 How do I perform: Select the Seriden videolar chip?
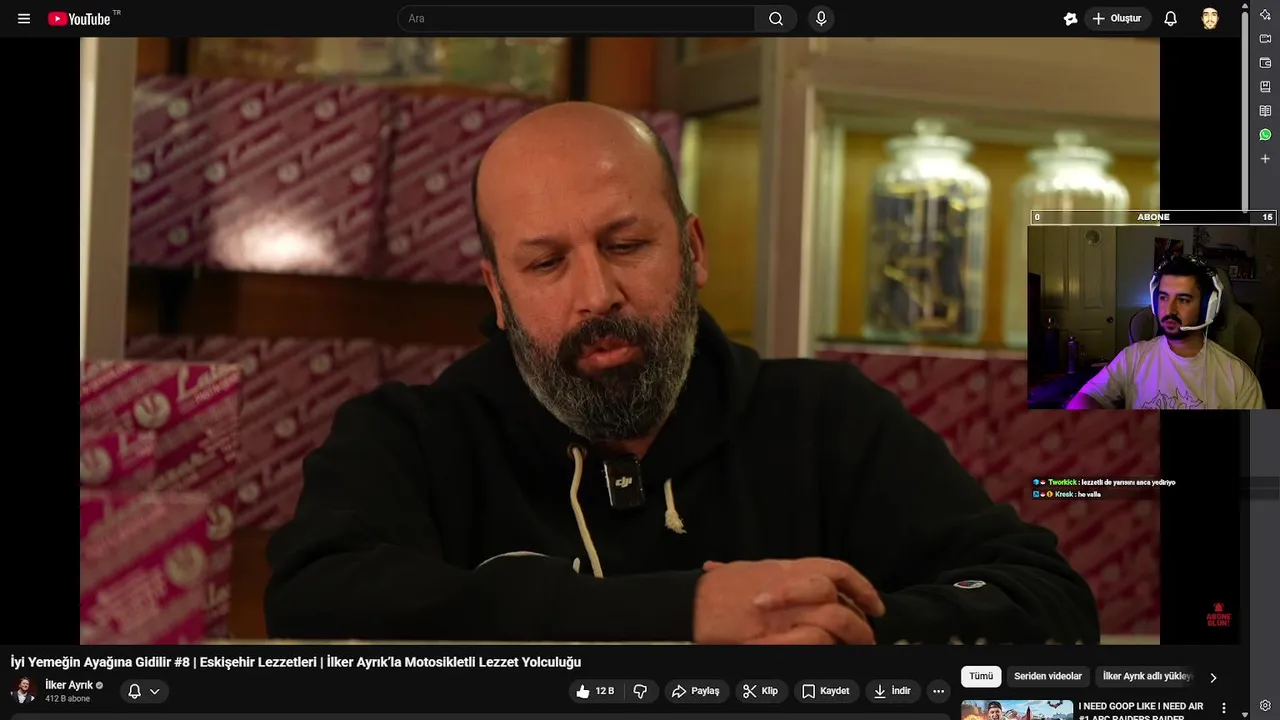(1048, 677)
